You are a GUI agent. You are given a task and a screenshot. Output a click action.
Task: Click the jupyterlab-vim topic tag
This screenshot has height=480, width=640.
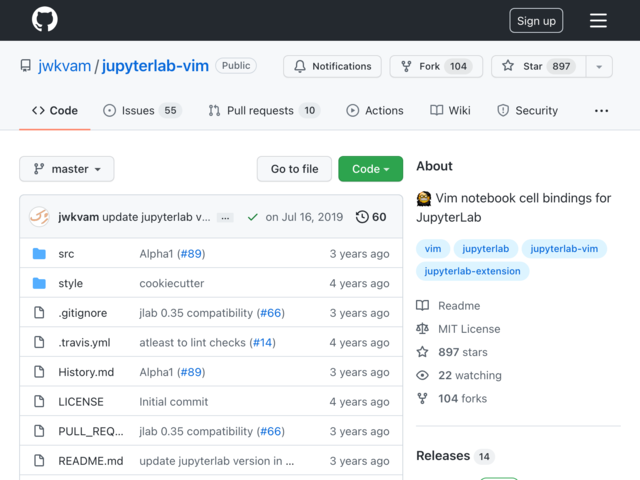click(x=564, y=249)
